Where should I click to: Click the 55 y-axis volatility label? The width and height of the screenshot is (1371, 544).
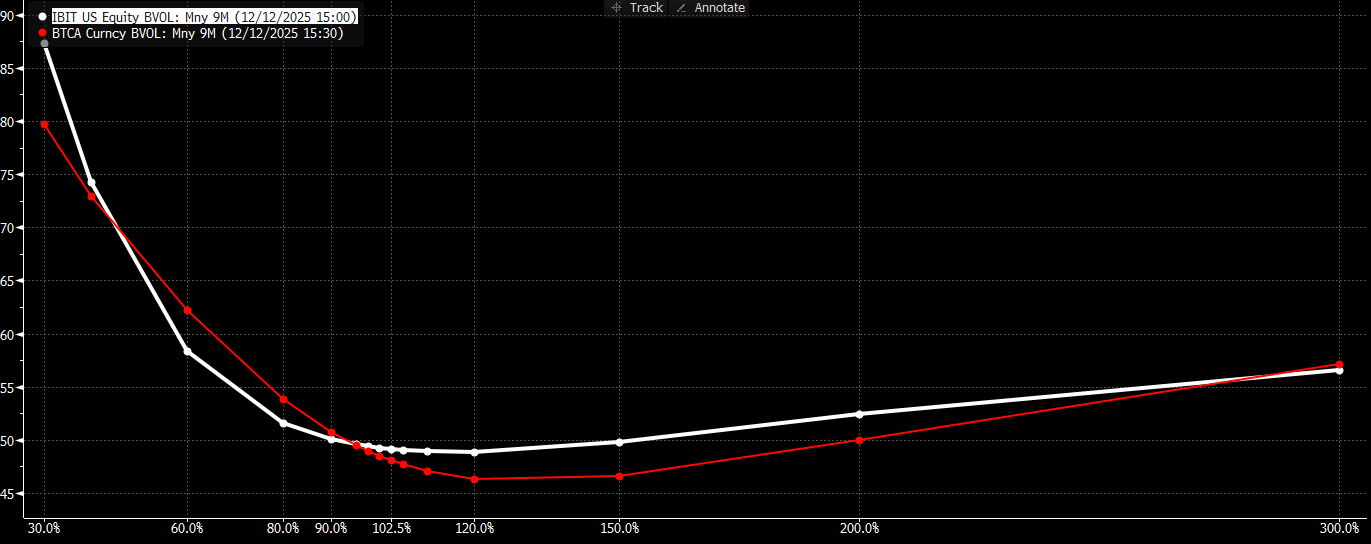click(6, 387)
